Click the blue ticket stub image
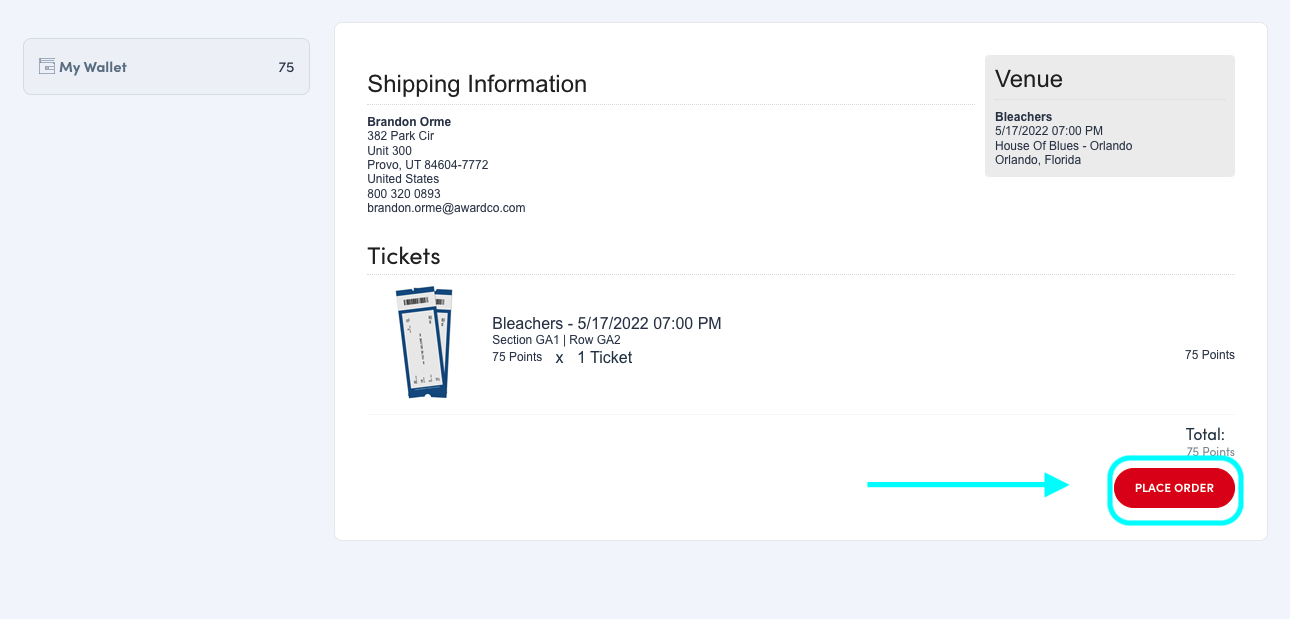This screenshot has width=1290, height=619. coord(425,343)
